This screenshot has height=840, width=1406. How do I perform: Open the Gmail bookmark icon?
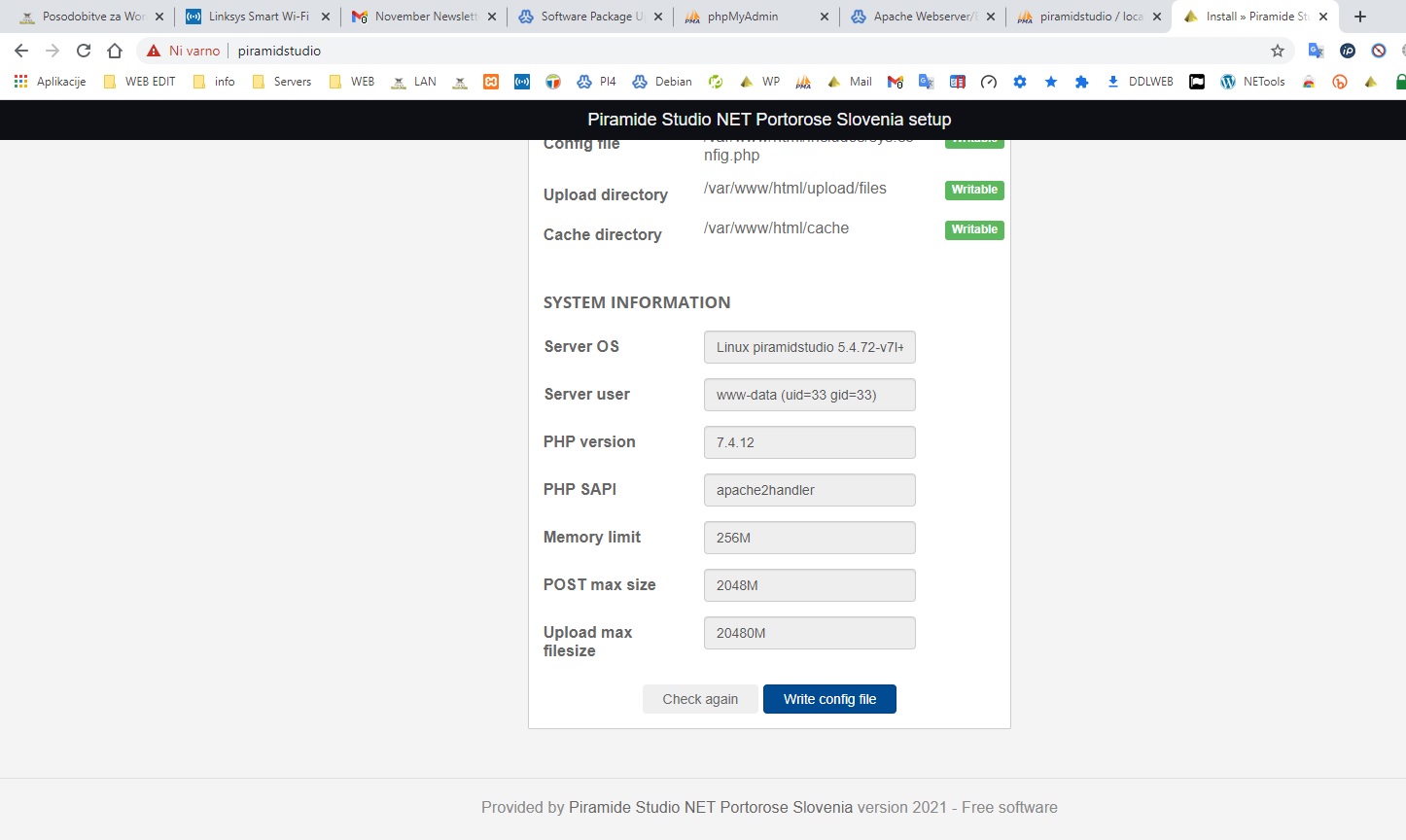[x=896, y=82]
